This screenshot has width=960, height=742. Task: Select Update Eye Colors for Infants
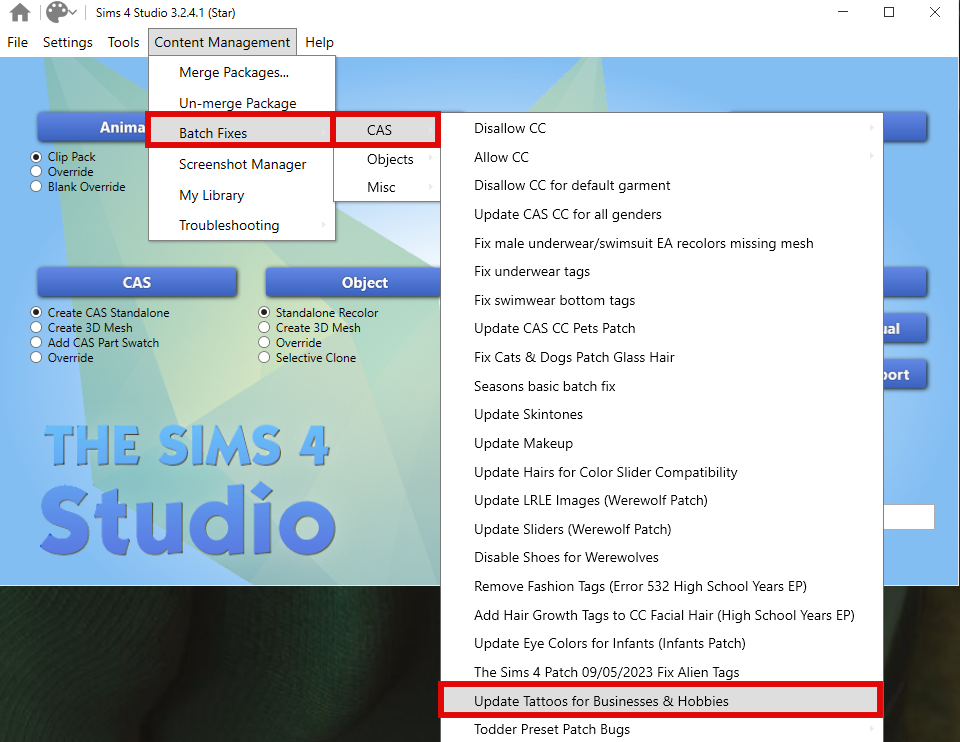(x=662, y=643)
